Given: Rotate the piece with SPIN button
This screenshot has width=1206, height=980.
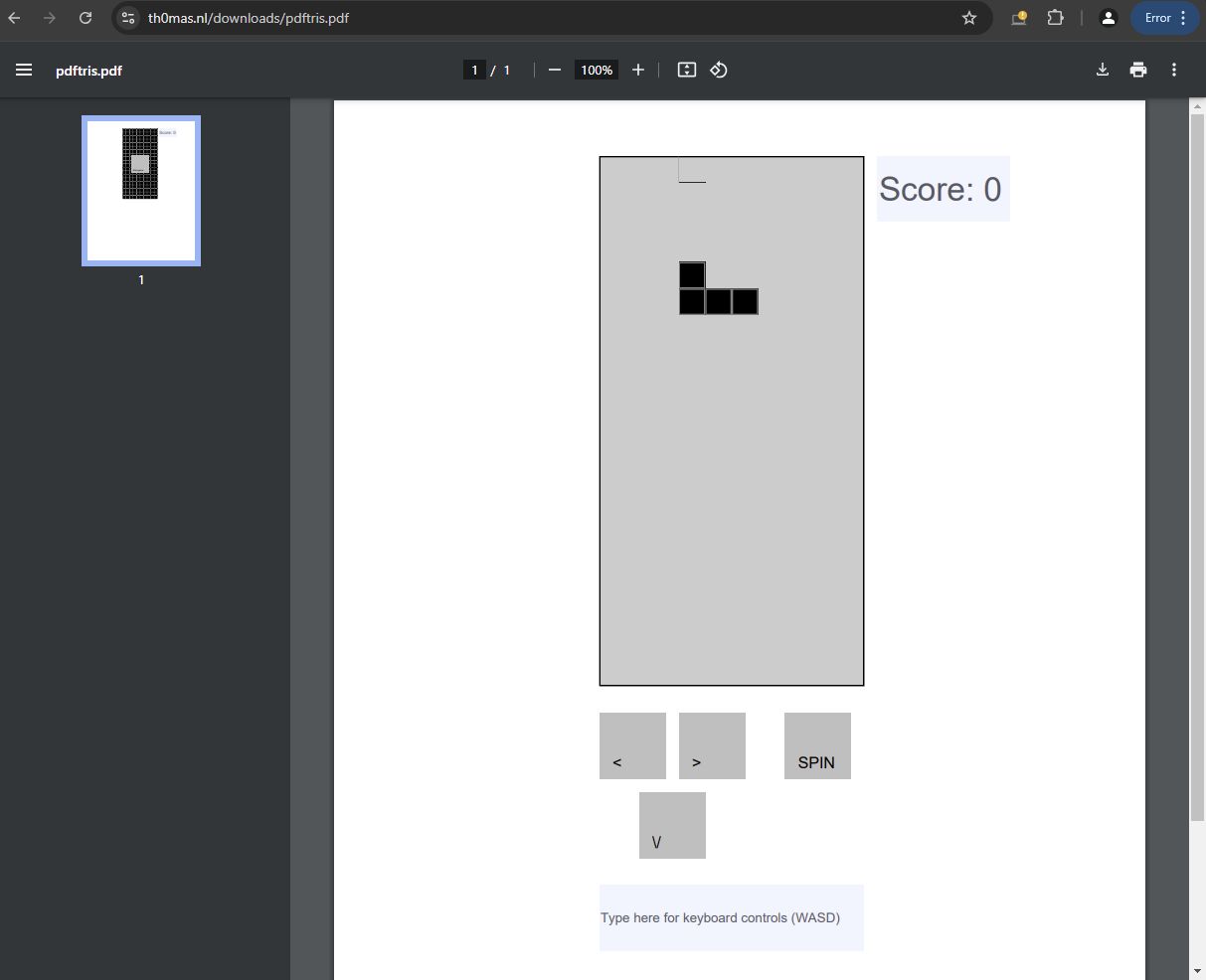Looking at the screenshot, I should click(817, 745).
